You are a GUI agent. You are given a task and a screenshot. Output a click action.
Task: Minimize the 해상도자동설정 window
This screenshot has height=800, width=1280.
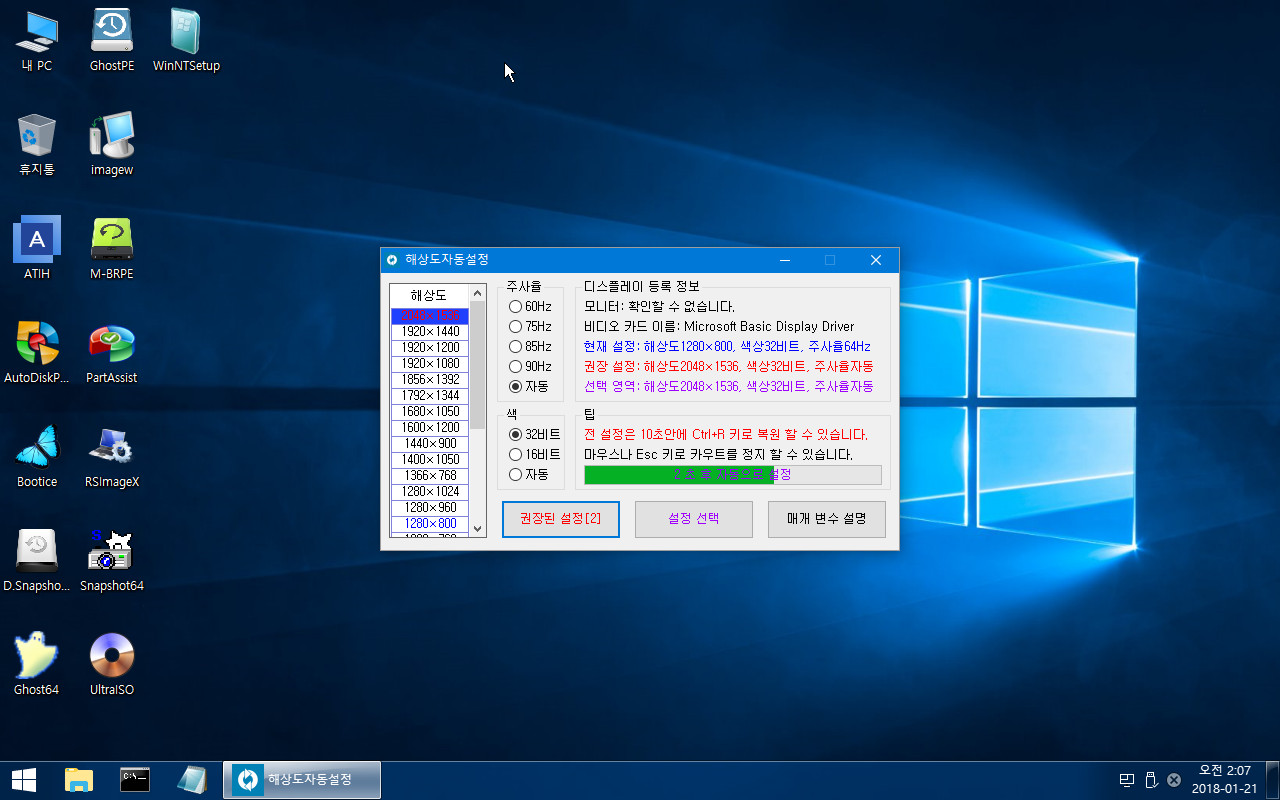(784, 260)
